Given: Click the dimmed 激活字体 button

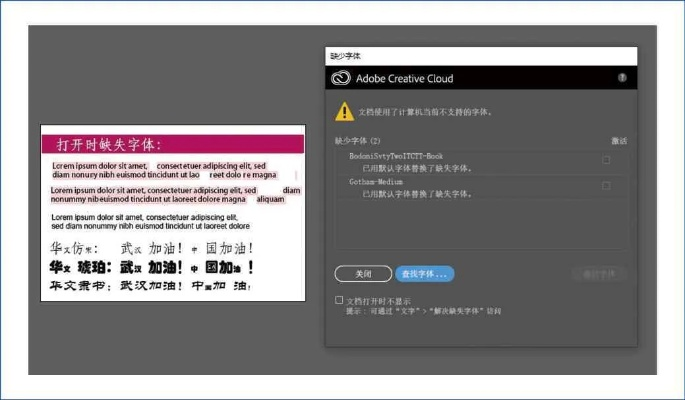Looking at the screenshot, I should 600,273.
